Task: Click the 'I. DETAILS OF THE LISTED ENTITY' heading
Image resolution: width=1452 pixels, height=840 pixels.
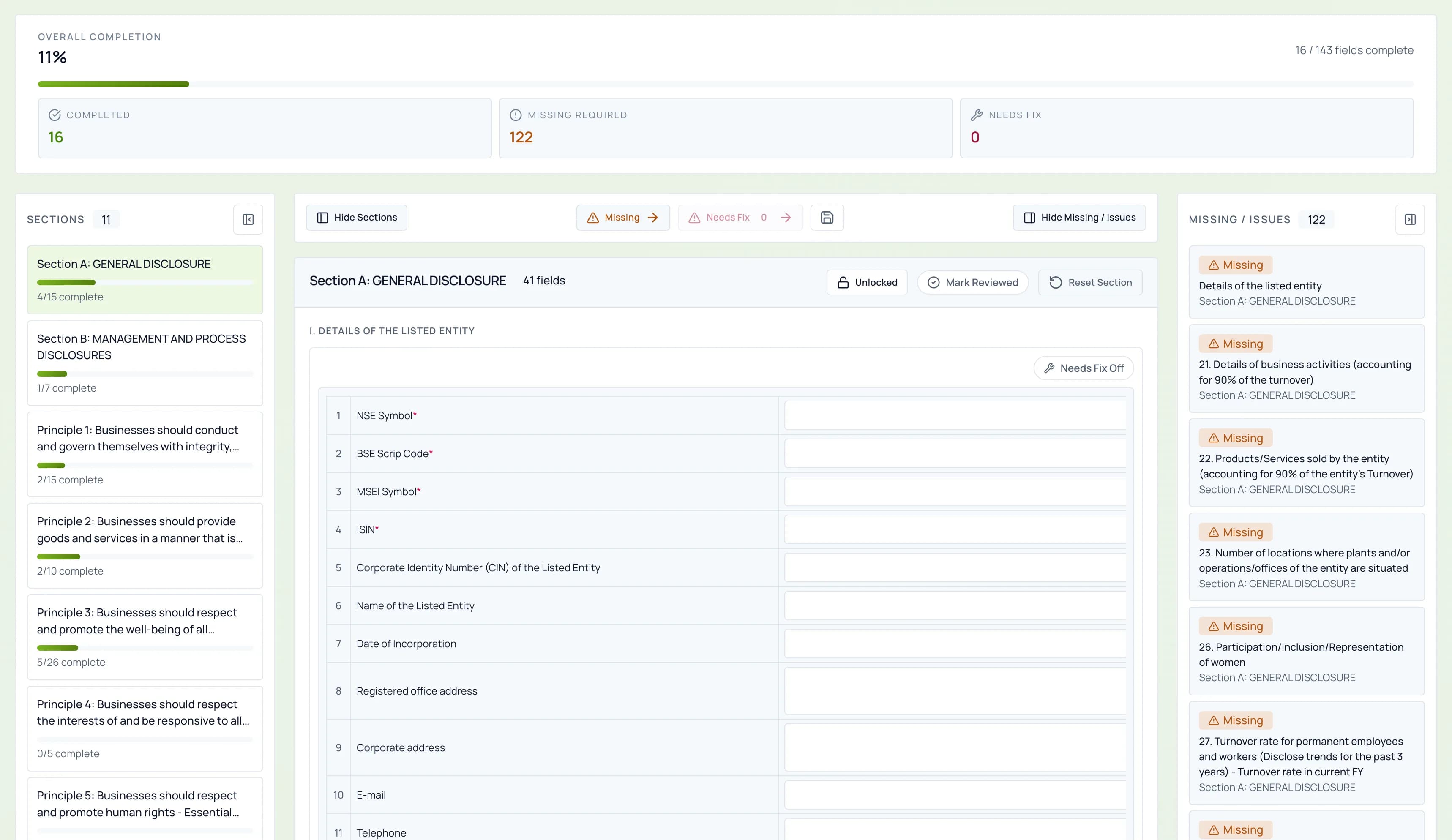Action: click(392, 331)
